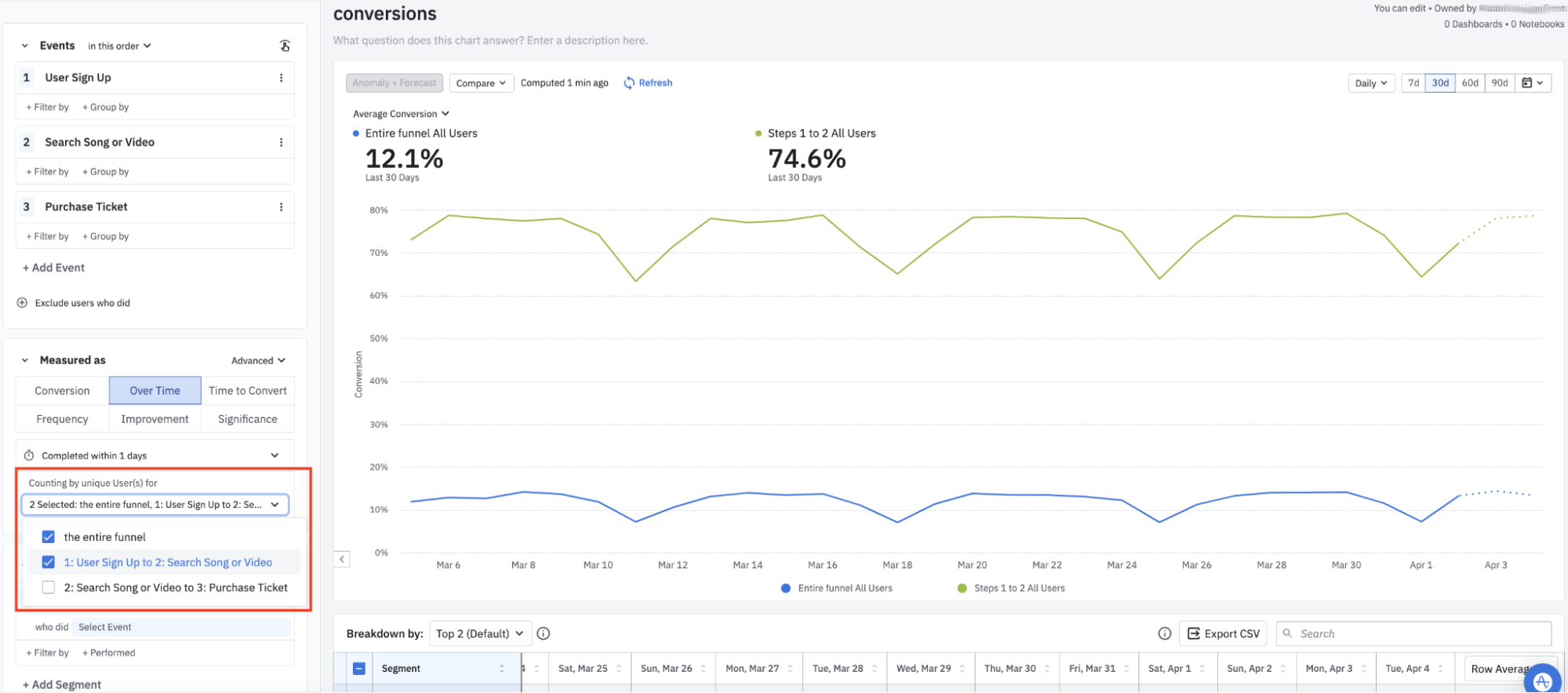Click the reorder events icon in Events header
Viewport: 1568px width, 693px height.
(x=285, y=46)
